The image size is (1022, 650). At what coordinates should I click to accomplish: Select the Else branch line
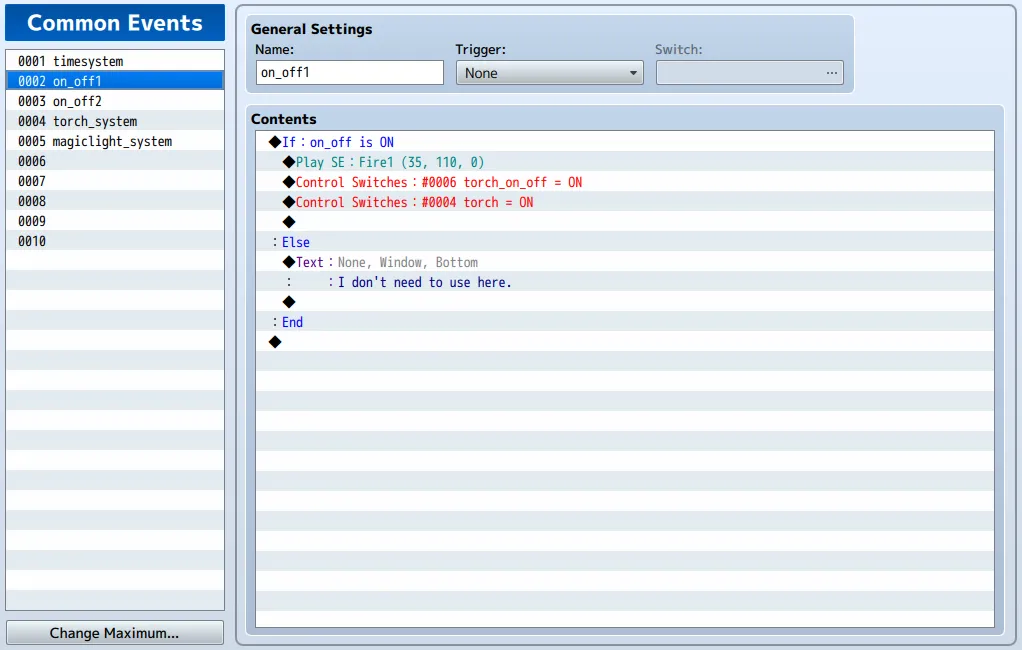coord(624,242)
